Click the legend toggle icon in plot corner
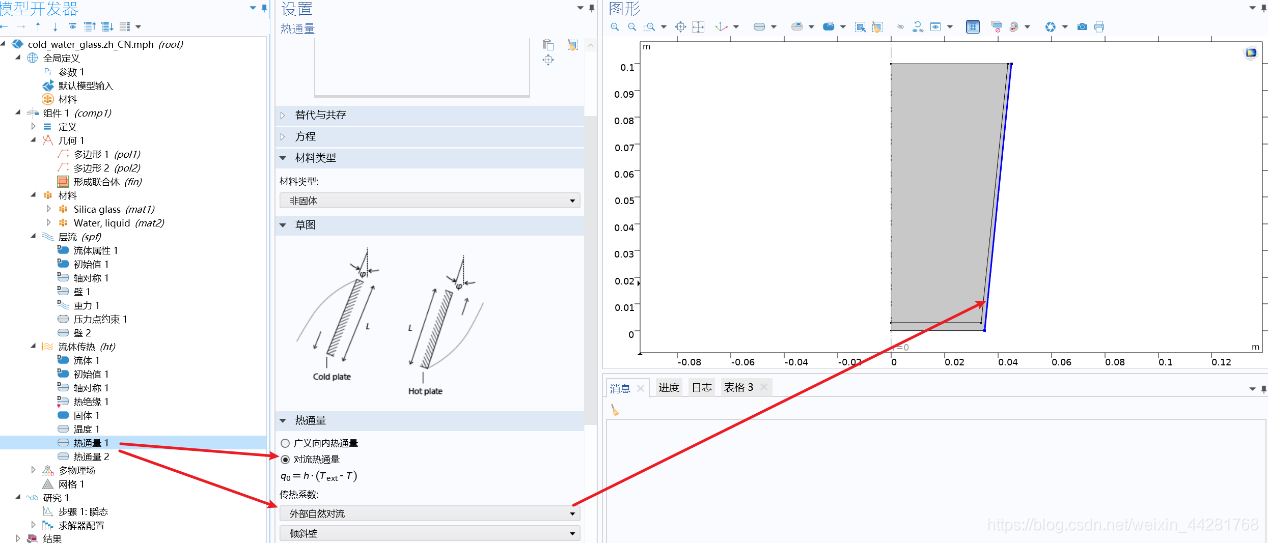Screen dimensions: 1268x543 [1250, 53]
